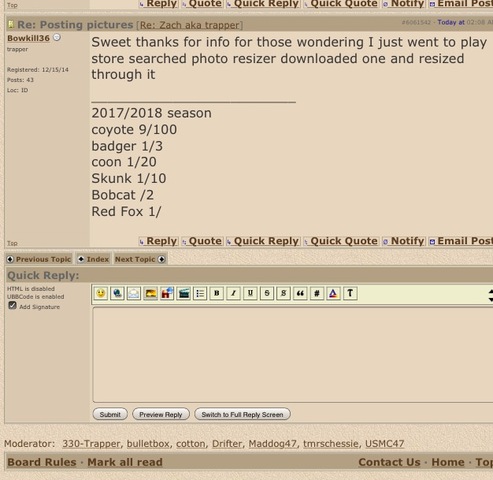
Task: Go to Home from footer
Action: 448,462
